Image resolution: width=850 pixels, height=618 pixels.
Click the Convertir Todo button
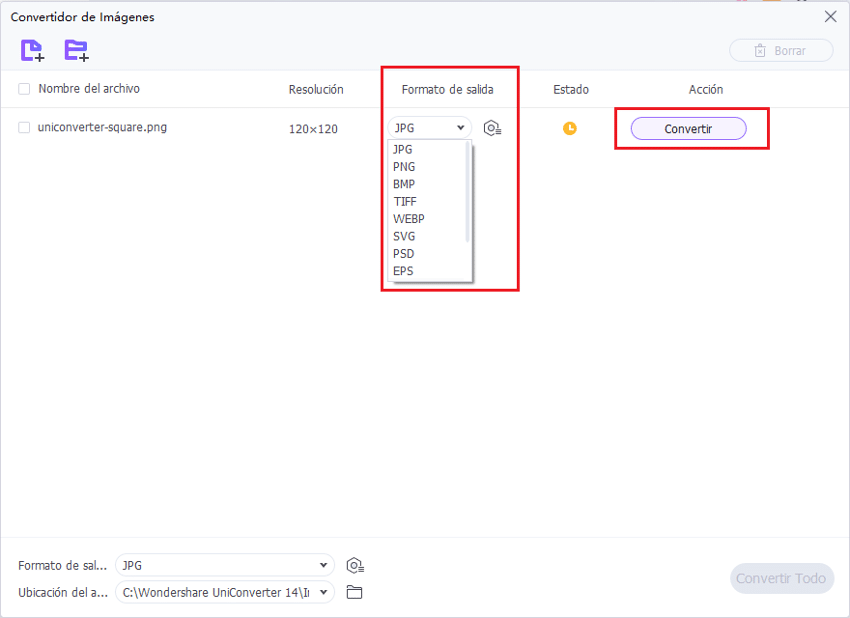(x=781, y=578)
